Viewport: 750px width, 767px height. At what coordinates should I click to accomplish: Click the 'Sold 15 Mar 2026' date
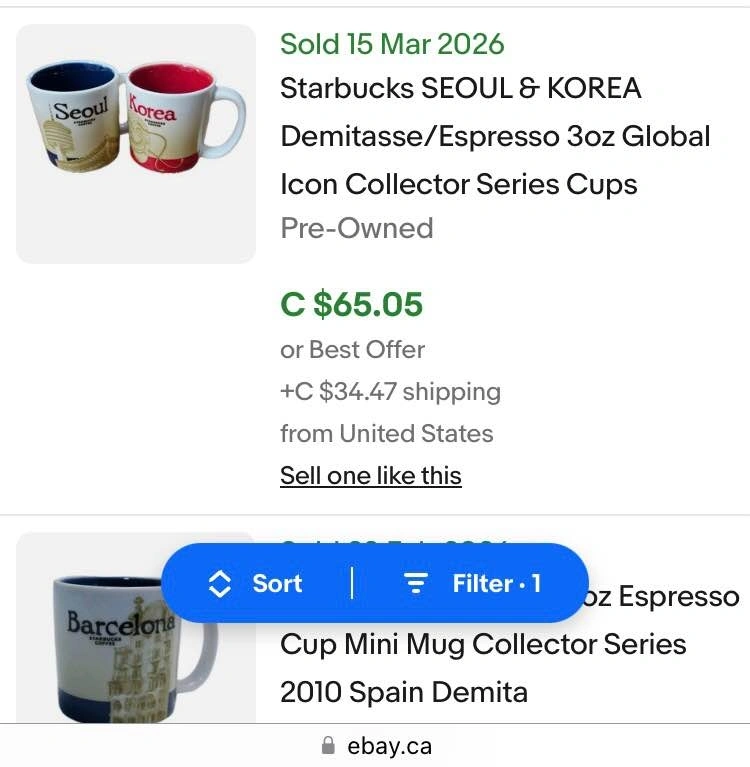click(392, 44)
